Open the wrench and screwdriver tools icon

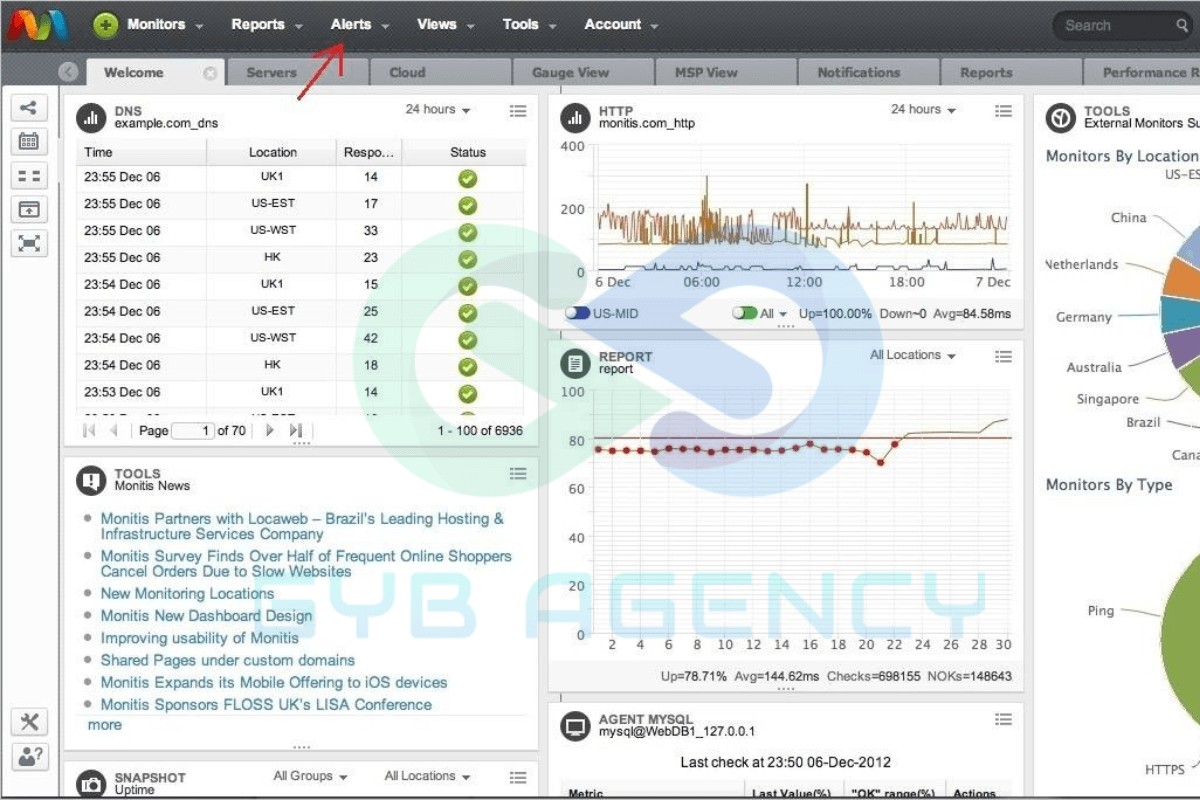tap(29, 722)
